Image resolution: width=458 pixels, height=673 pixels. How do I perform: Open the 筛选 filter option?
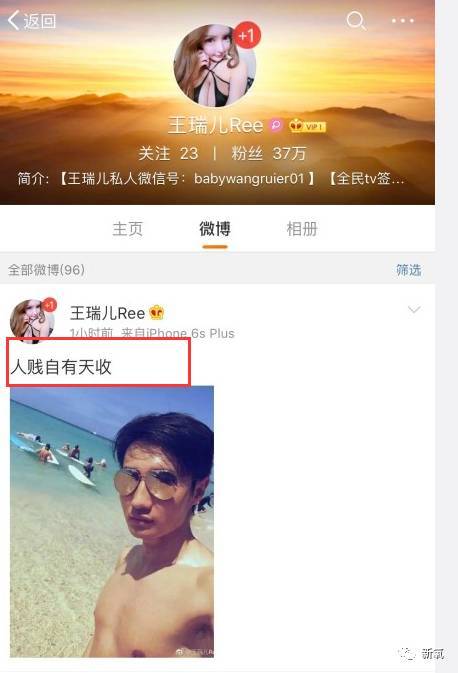point(408,270)
